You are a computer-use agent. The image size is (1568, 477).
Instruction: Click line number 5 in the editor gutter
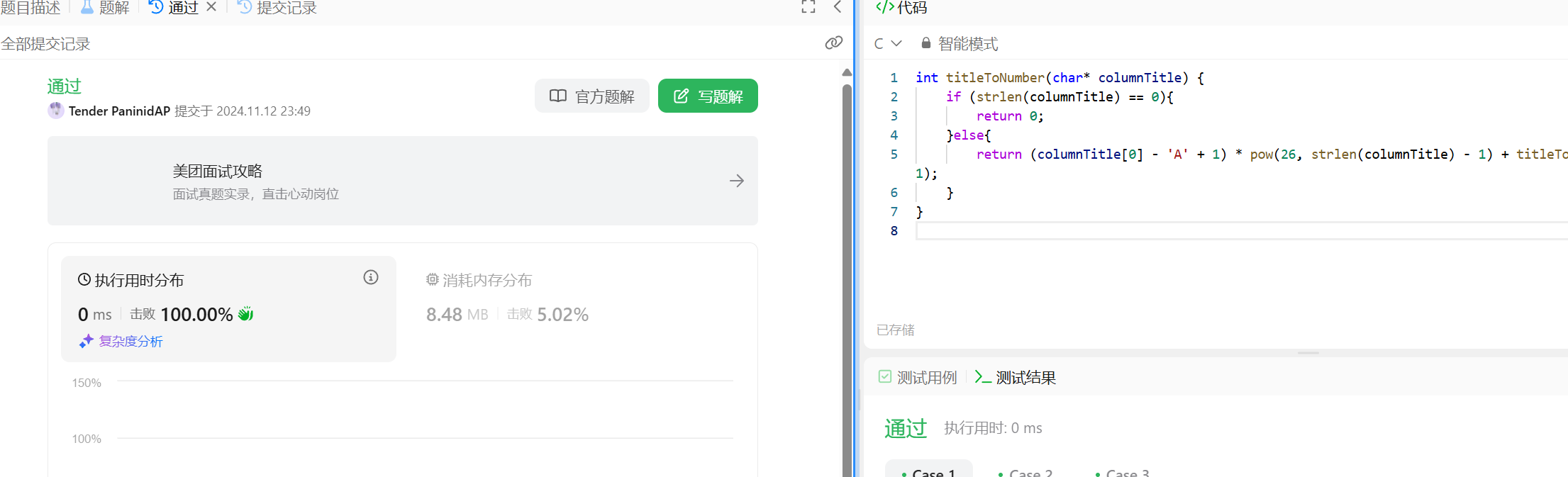(894, 155)
